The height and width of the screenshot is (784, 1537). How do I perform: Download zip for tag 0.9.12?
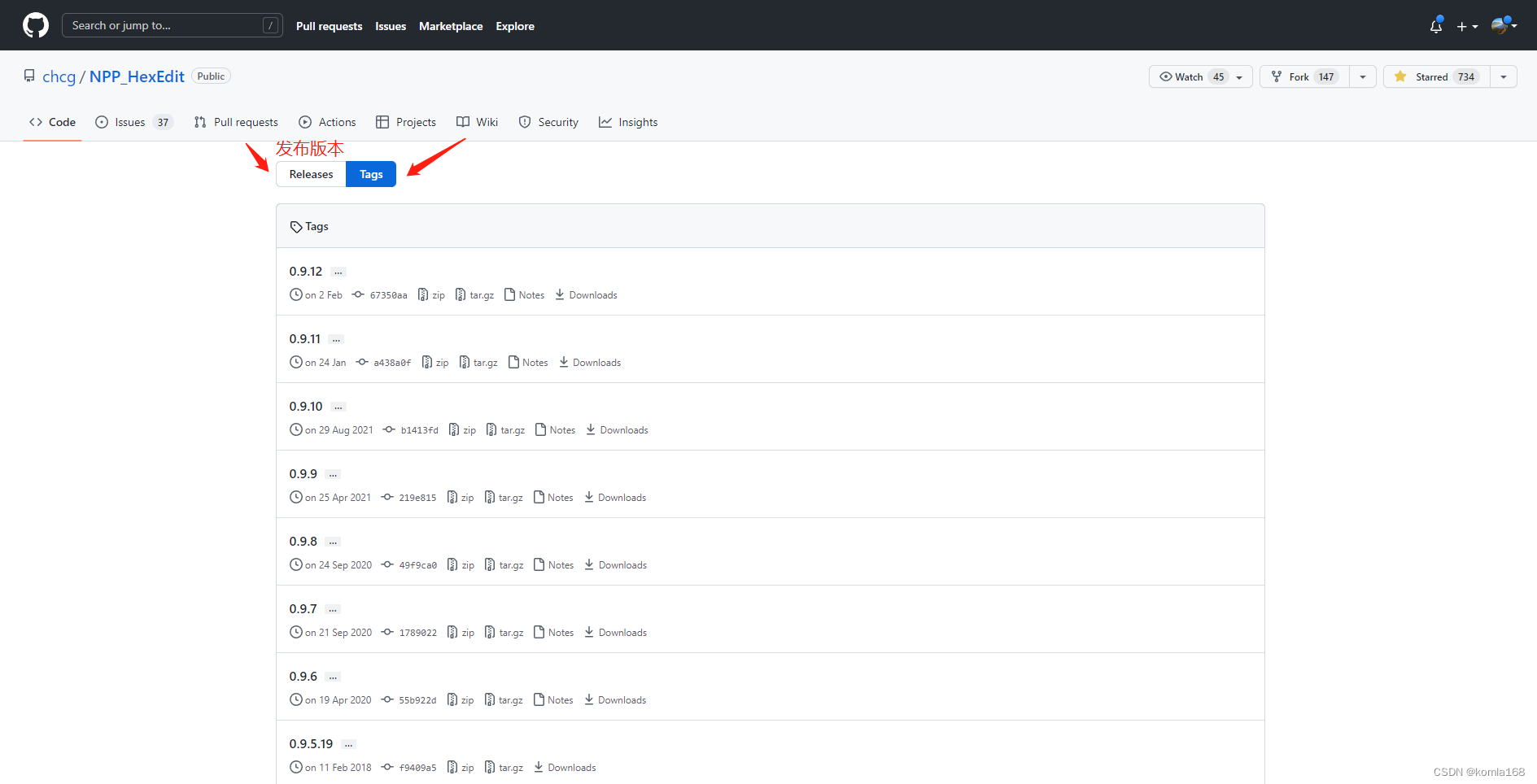click(x=431, y=294)
